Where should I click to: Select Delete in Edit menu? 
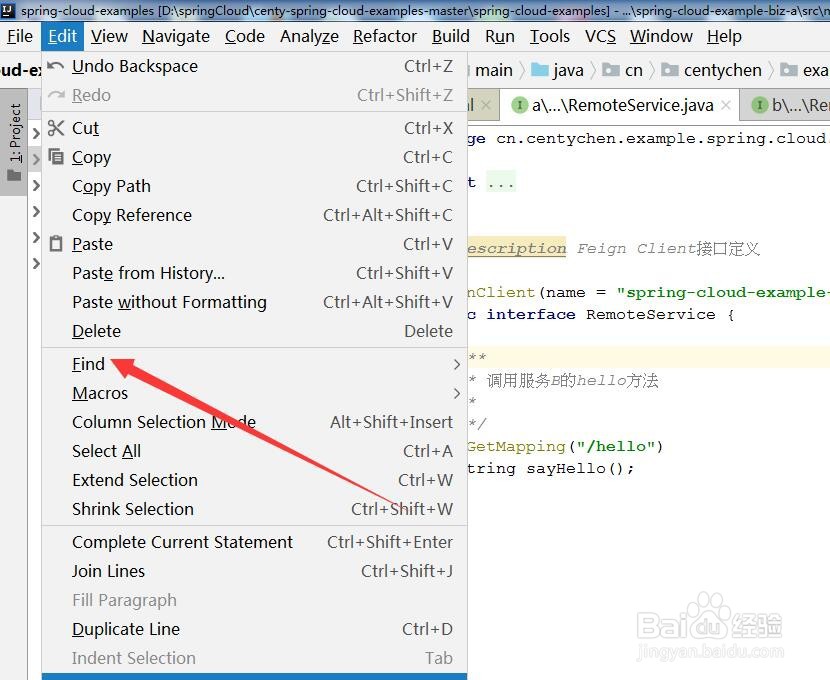(254, 331)
